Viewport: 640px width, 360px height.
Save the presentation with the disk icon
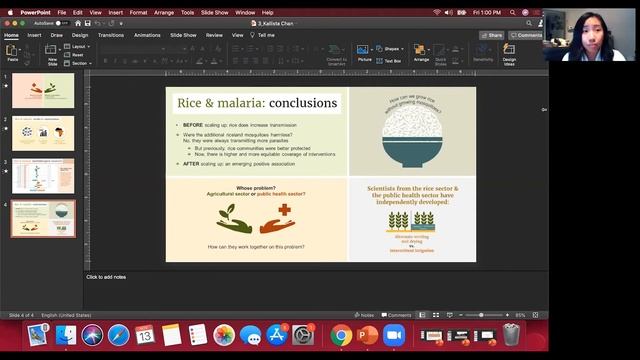(88, 23)
